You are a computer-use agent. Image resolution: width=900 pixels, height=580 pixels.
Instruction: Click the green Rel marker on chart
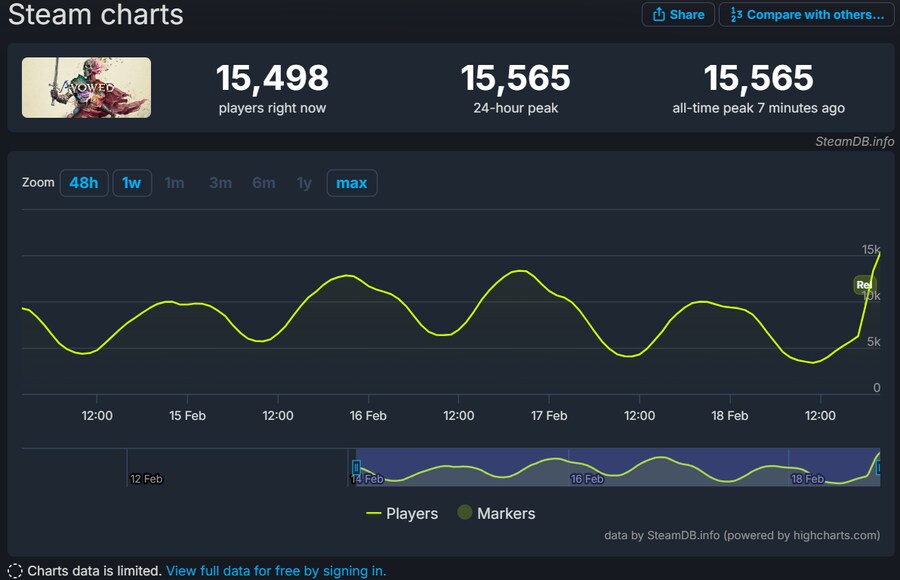coord(863,285)
